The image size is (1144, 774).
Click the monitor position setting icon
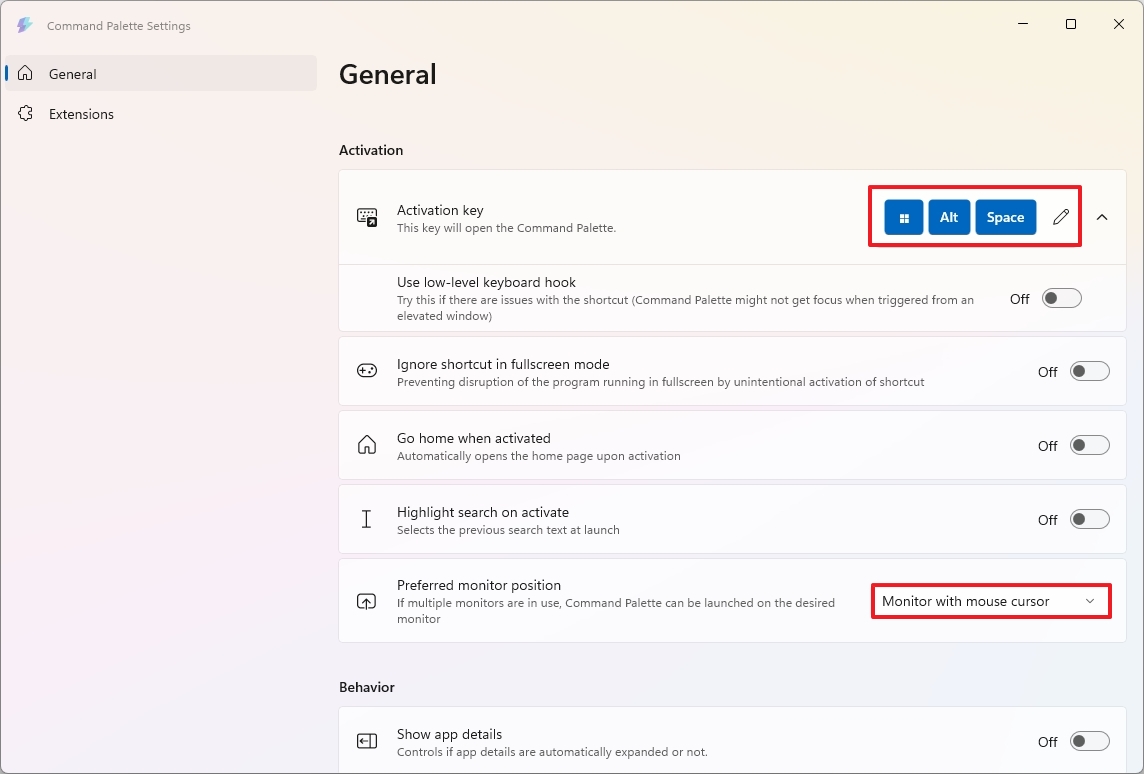click(x=366, y=601)
